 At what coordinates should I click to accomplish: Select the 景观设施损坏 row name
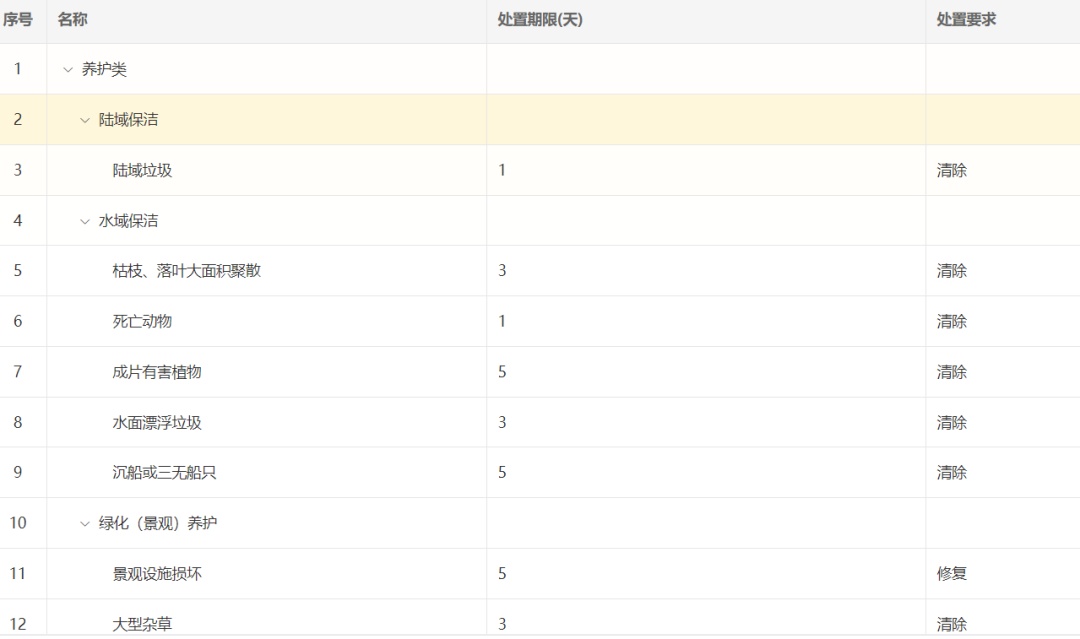[x=157, y=574]
